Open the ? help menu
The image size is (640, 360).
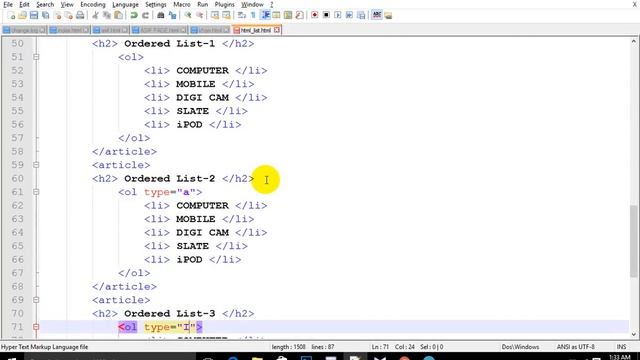pyautogui.click(x=272, y=4)
